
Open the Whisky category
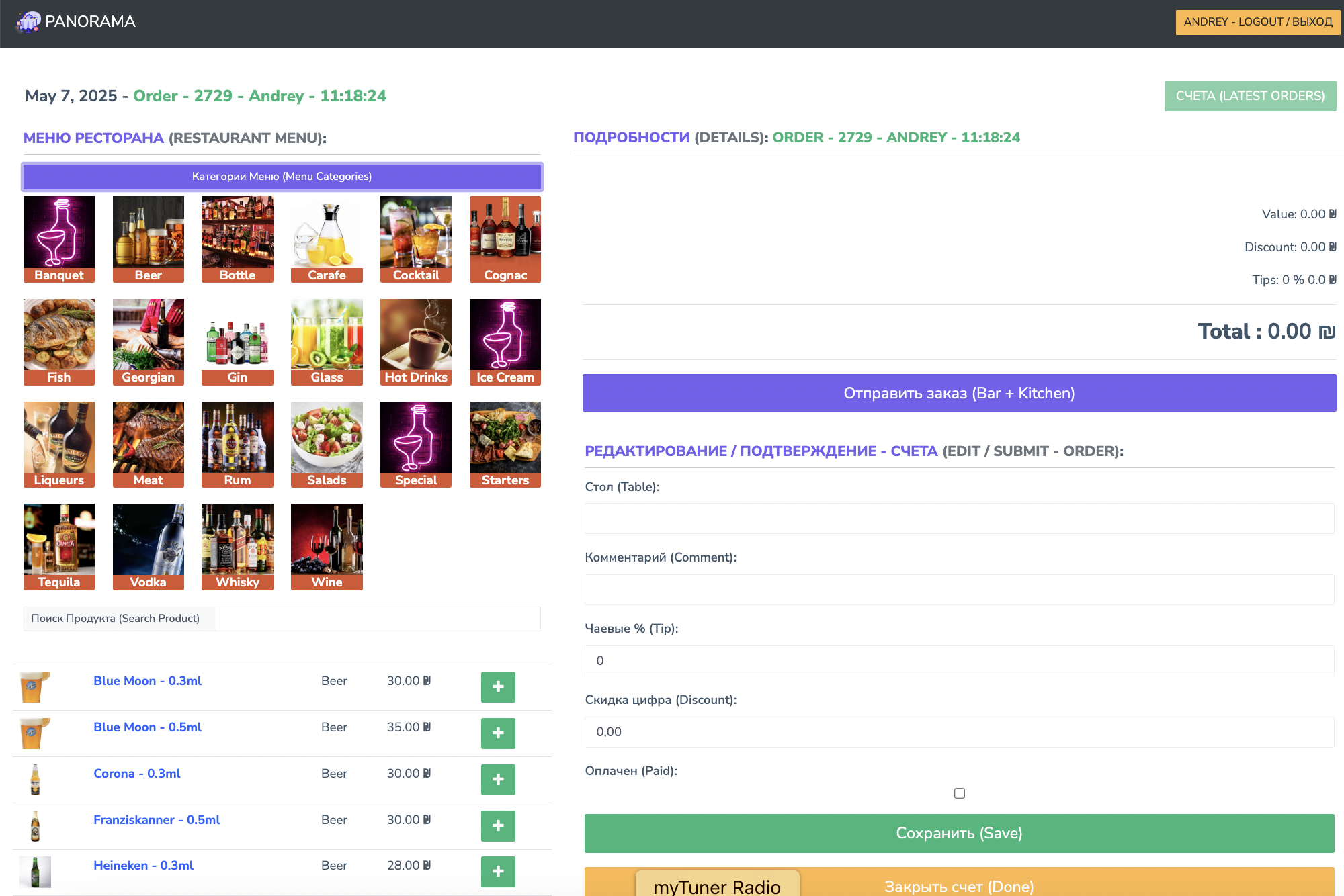point(237,546)
